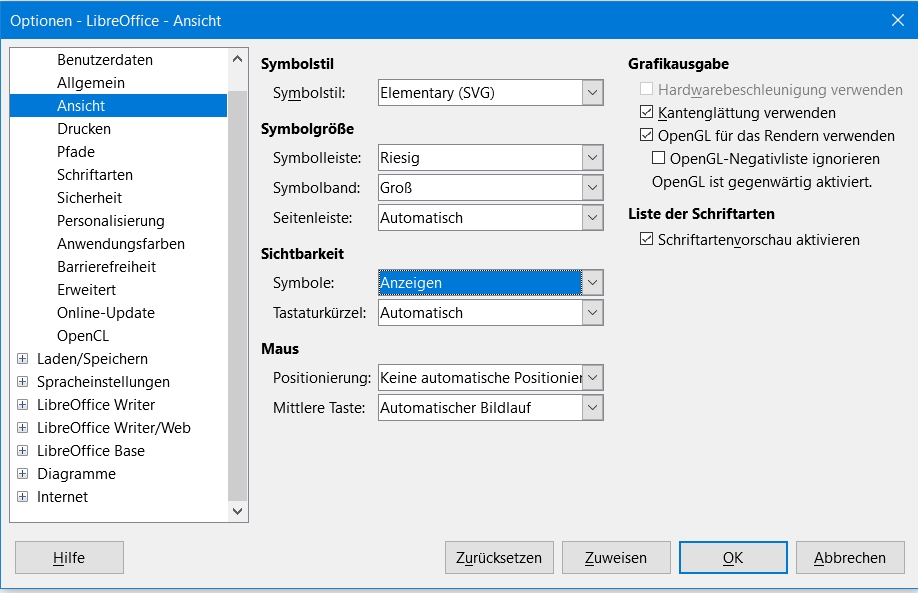Click the Zurücksetzen button

(499, 557)
